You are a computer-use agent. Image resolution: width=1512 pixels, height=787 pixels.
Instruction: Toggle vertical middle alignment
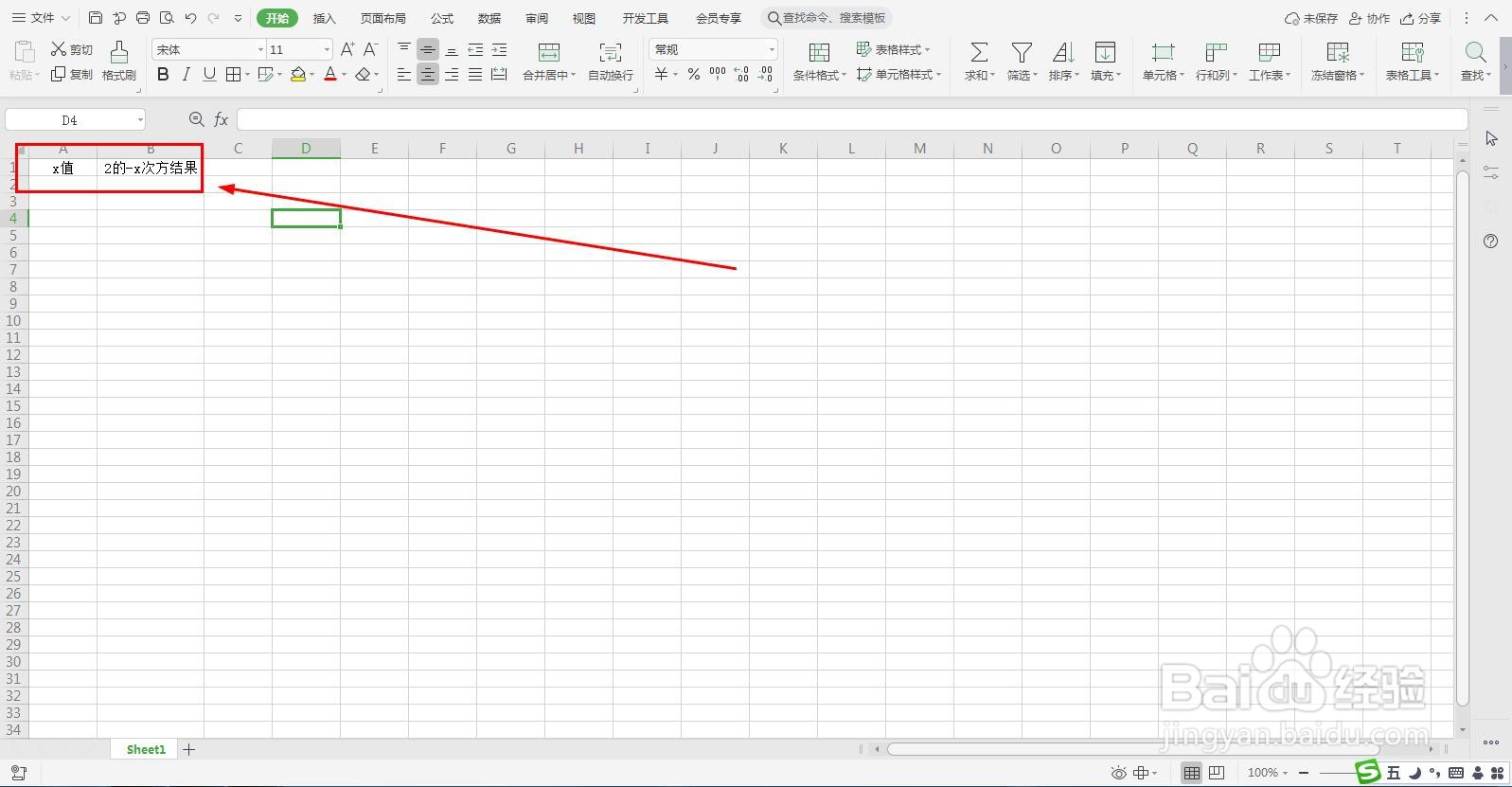pyautogui.click(x=428, y=49)
